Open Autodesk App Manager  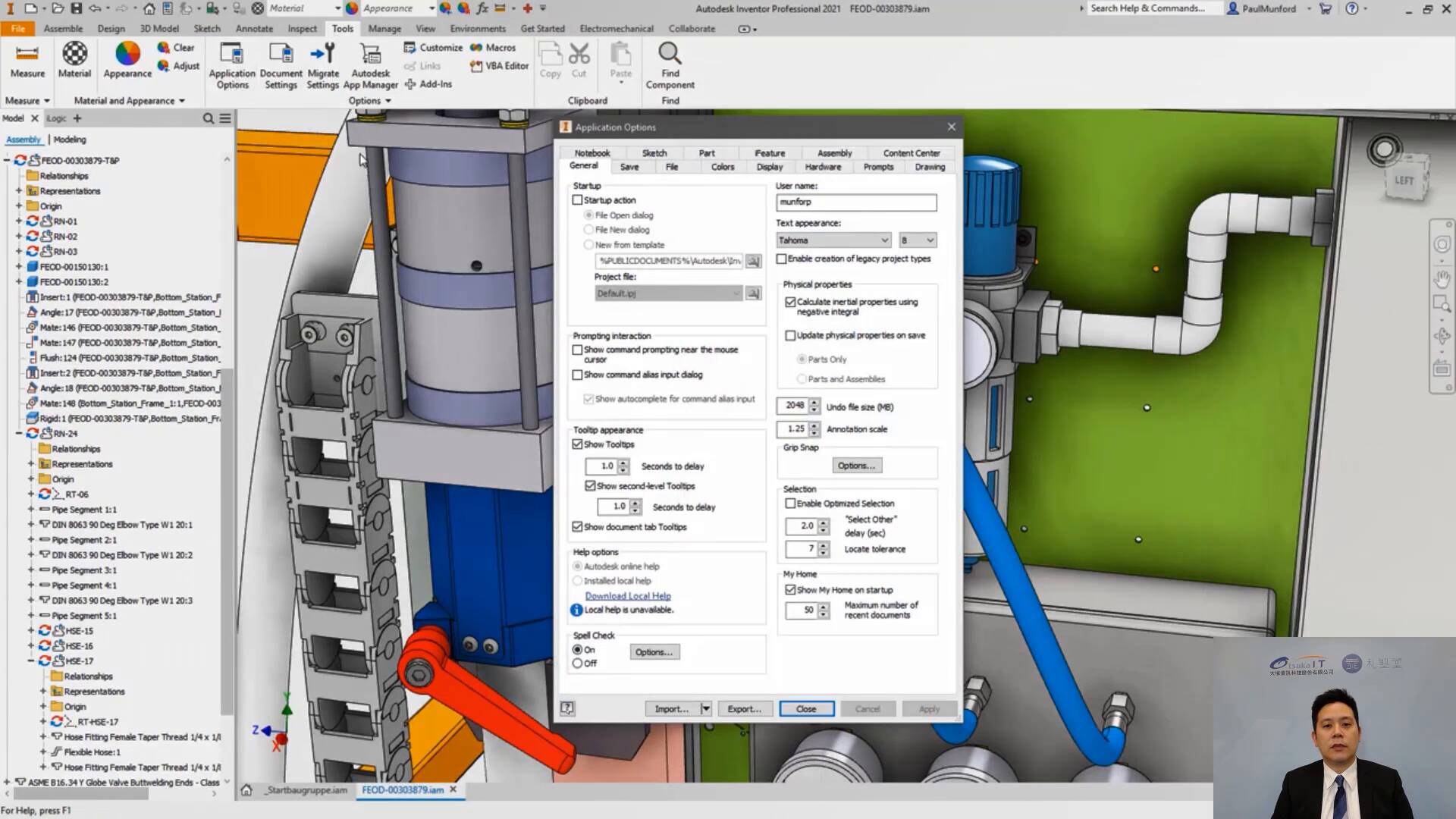point(371,65)
